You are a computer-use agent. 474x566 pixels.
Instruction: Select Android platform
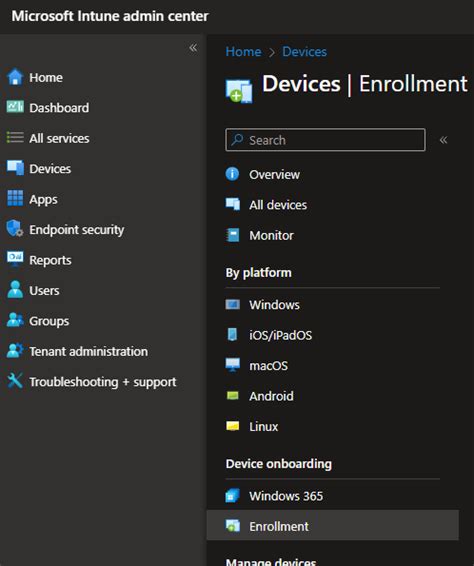tap(271, 396)
